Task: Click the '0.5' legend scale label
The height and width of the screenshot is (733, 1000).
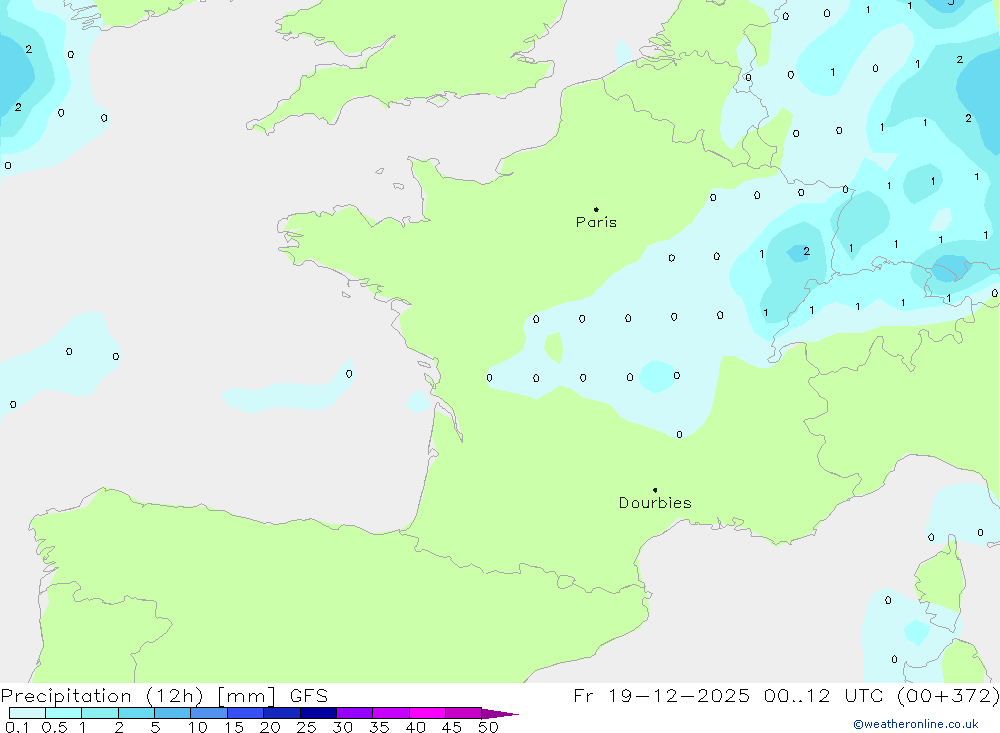Action: point(54,727)
